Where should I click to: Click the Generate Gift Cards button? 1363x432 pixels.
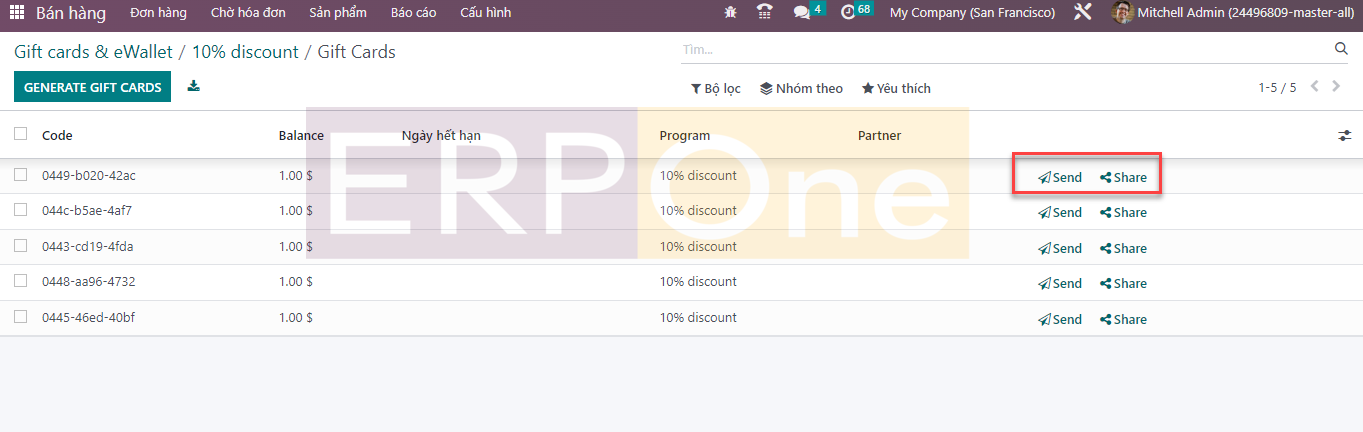[x=92, y=87]
